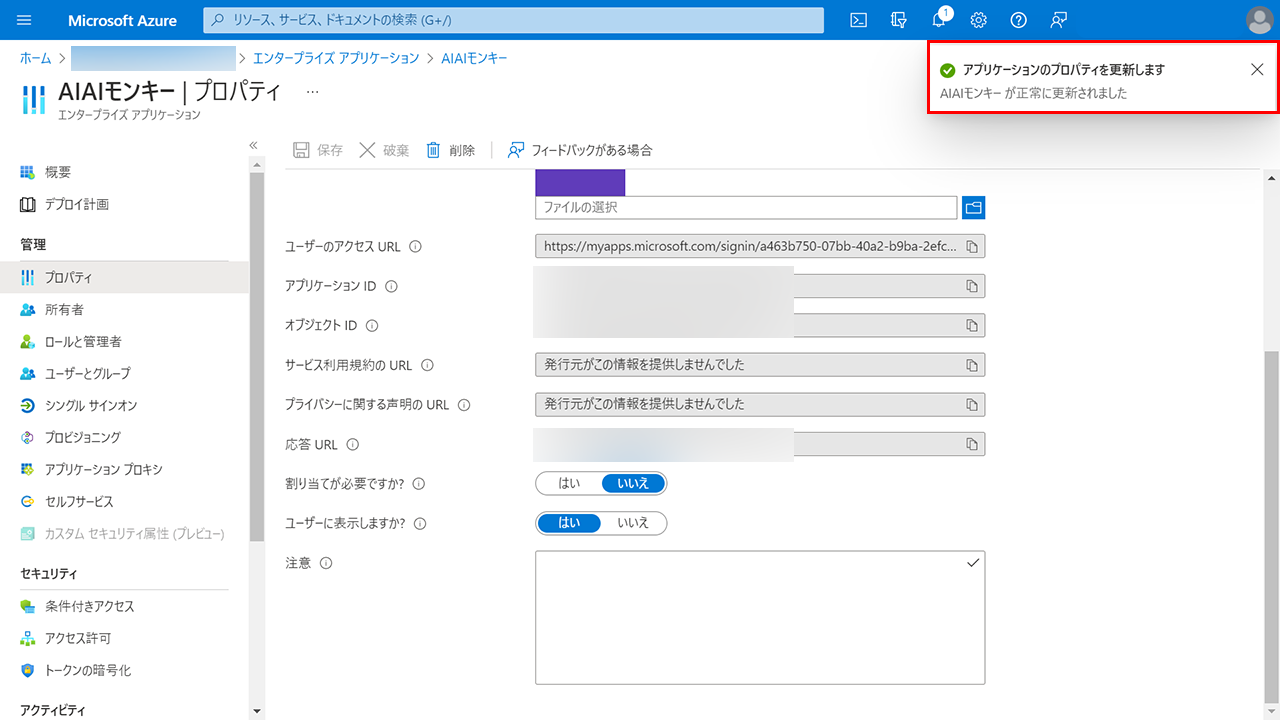Viewport: 1280px width, 720px height.
Task: Copy the user access URL
Action: (971, 246)
